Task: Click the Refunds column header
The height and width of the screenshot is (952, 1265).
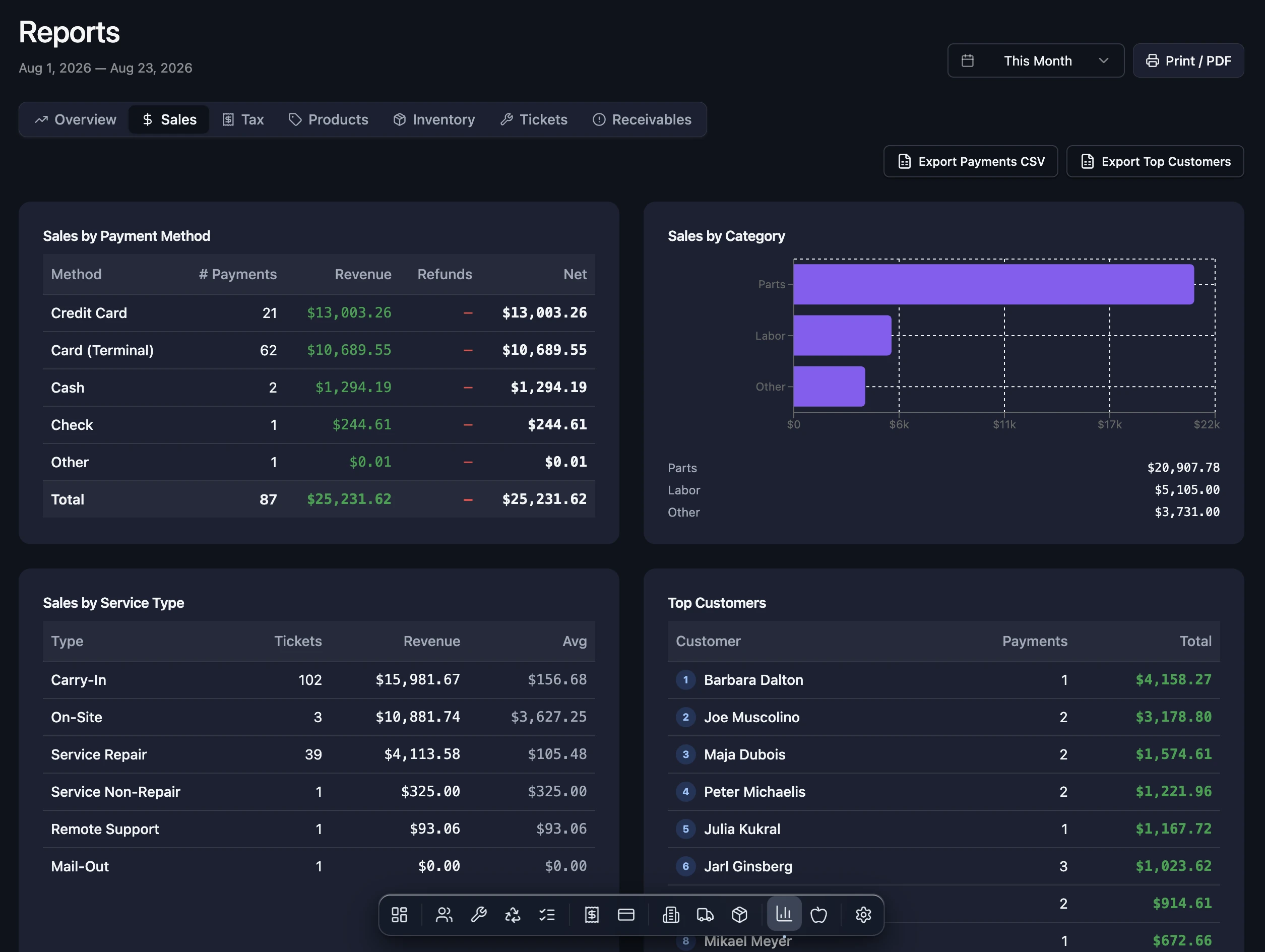Action: (445, 275)
